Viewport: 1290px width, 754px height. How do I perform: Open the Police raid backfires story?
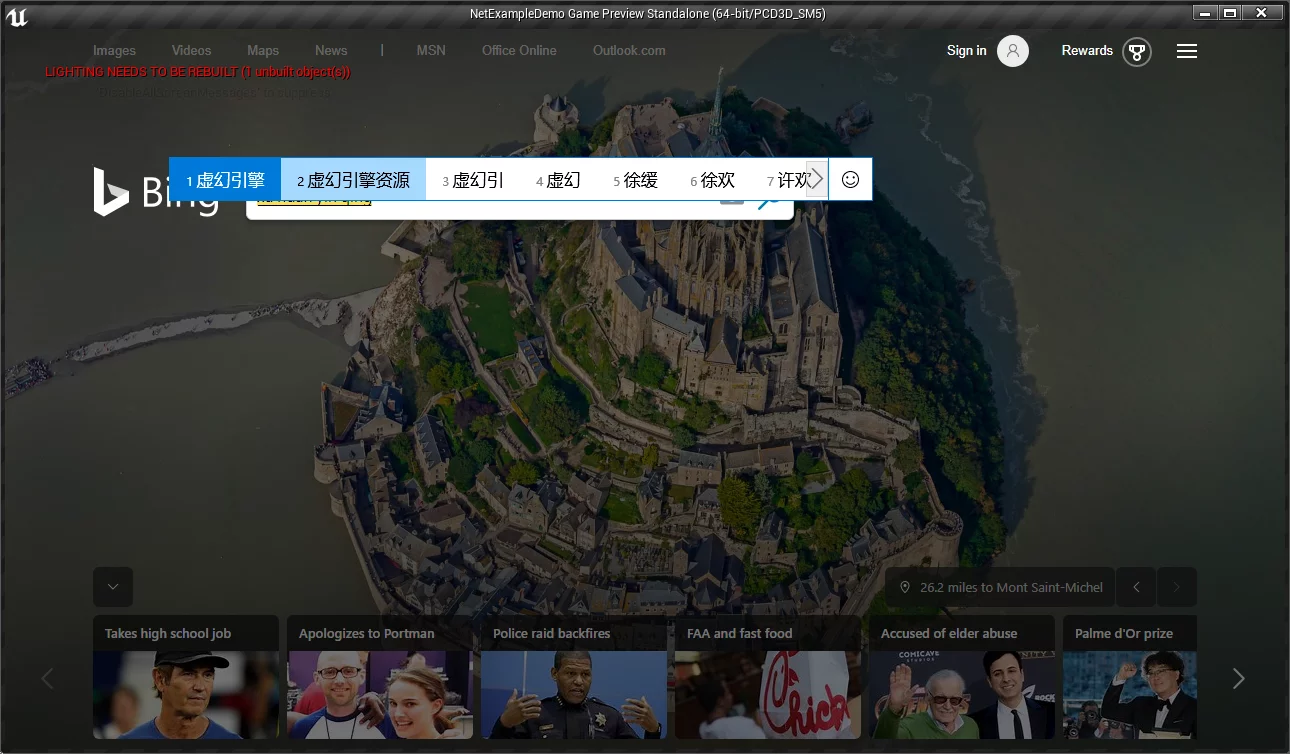pyautogui.click(x=573, y=676)
